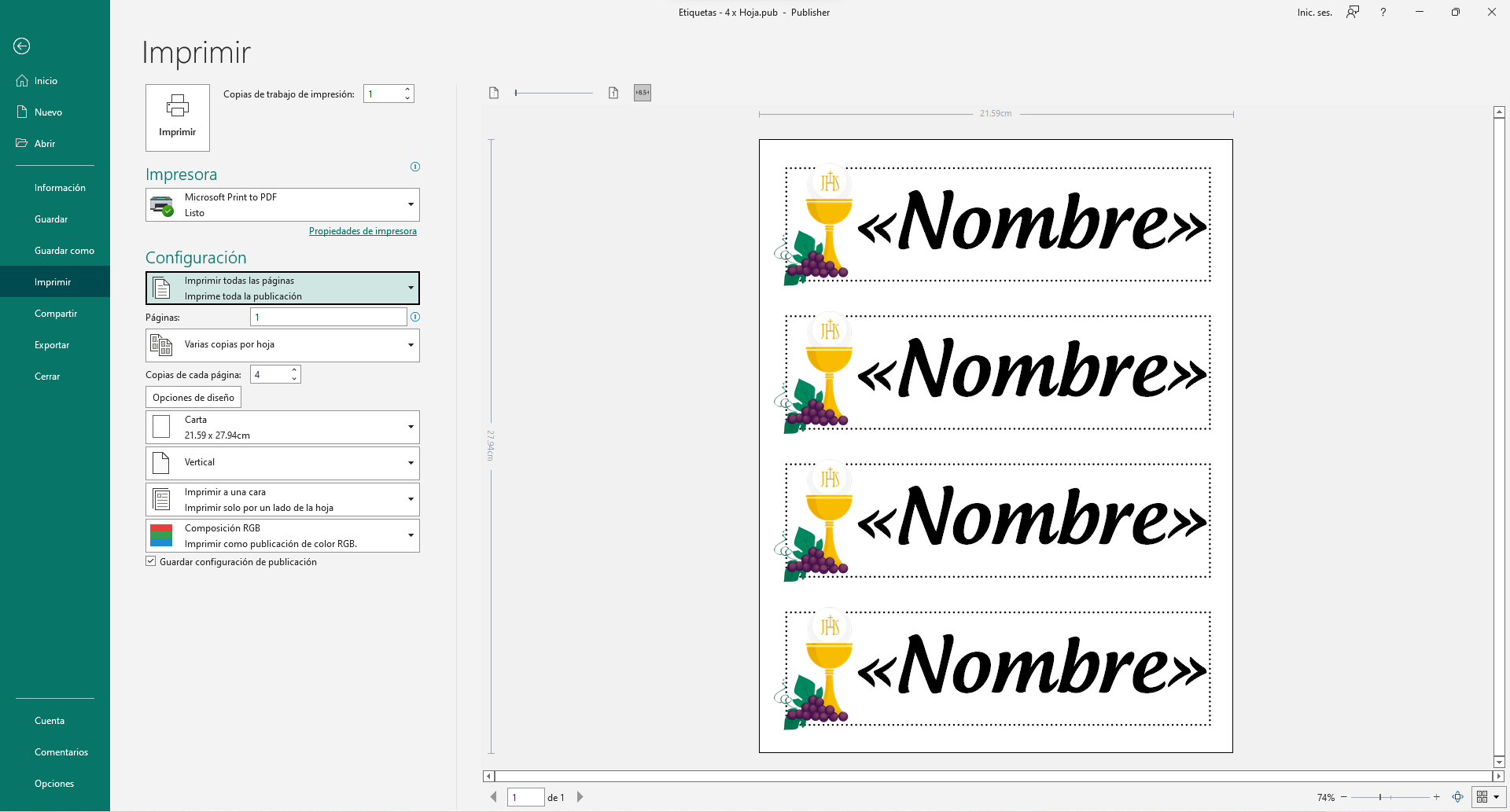Screen dimensions: 1510x812
Task: Toggle the page ruler measurement button
Action: pos(643,93)
